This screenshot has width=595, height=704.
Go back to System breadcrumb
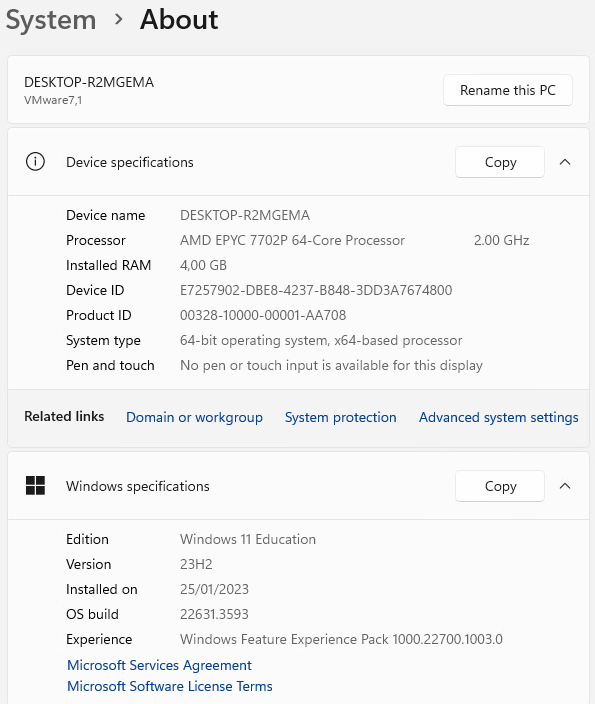coord(51,20)
